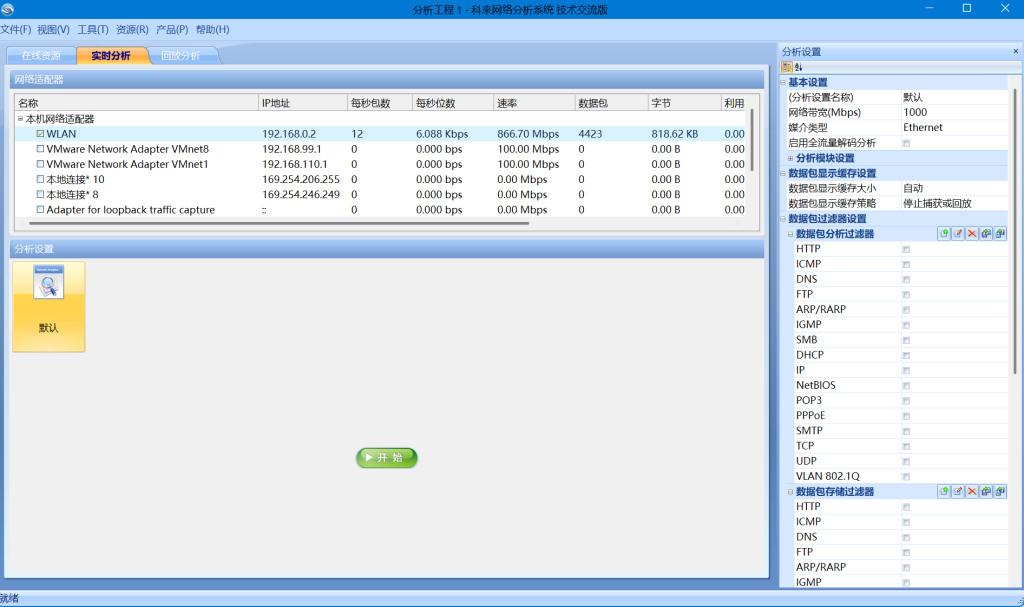Collapse the 本机网络适配器 tree node
1024x607 pixels.
(20, 119)
